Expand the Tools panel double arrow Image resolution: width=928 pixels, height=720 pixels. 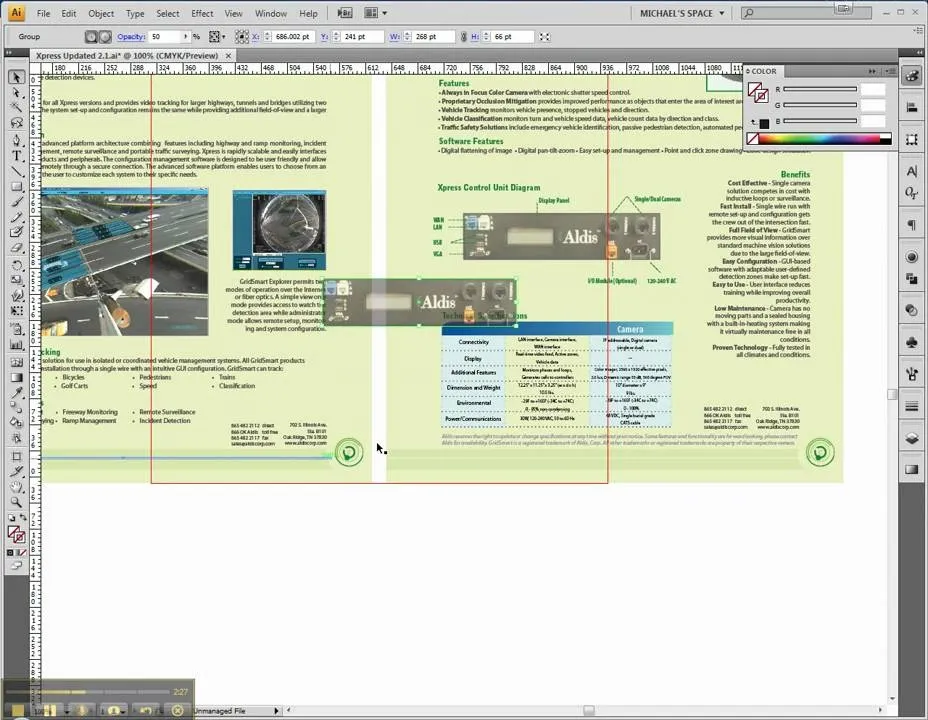point(8,53)
